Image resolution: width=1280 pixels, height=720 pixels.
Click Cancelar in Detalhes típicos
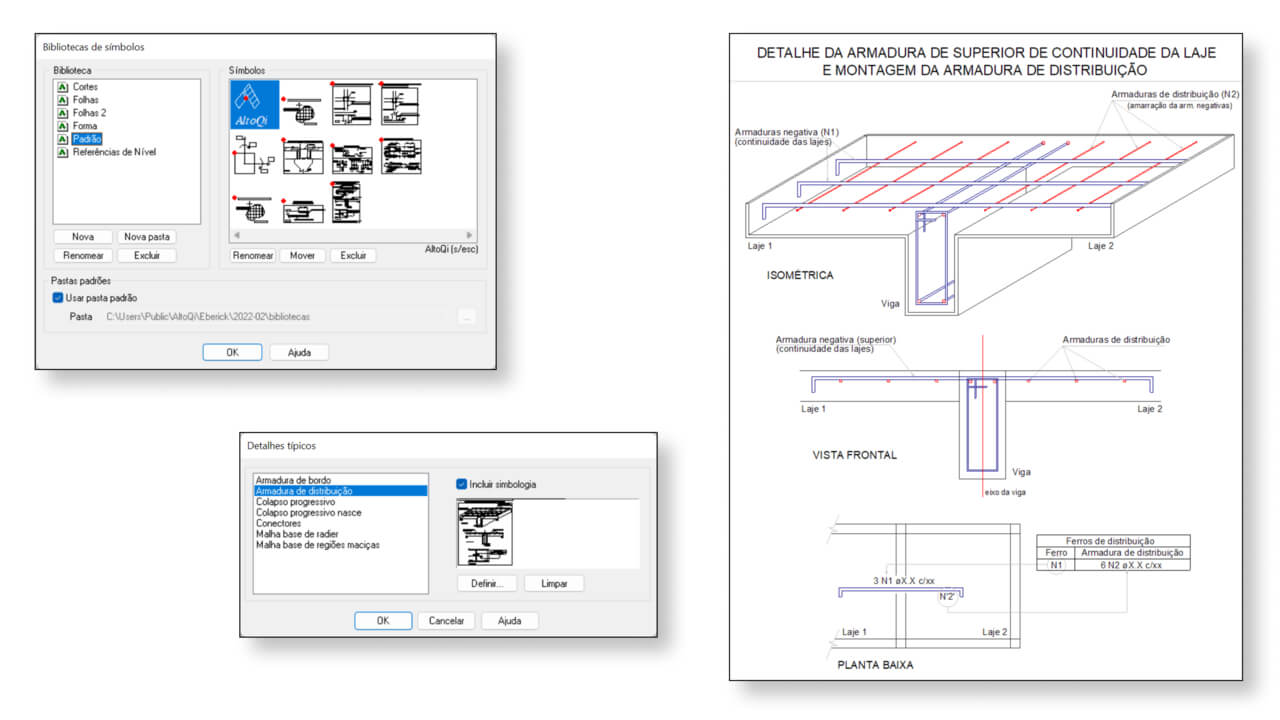(446, 620)
